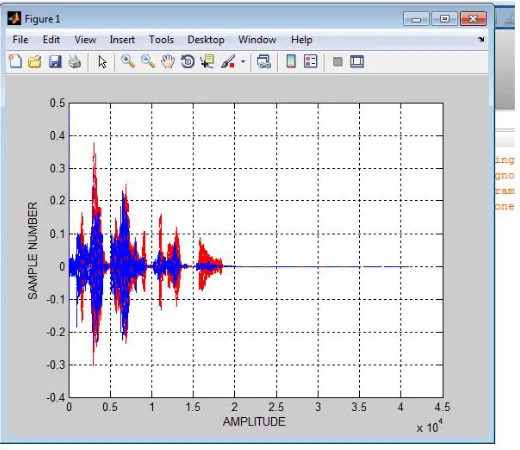Click the Figure 1 title text
Image resolution: width=520 pixels, height=450 pixels.
(x=42, y=19)
